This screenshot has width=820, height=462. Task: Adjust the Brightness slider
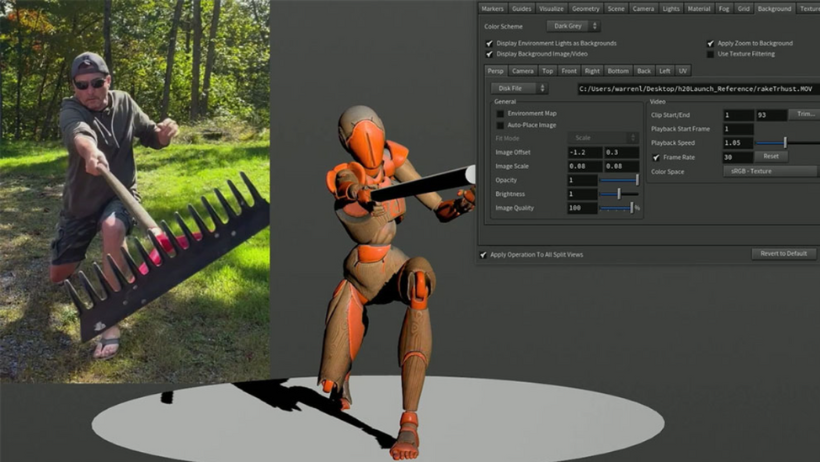619,194
